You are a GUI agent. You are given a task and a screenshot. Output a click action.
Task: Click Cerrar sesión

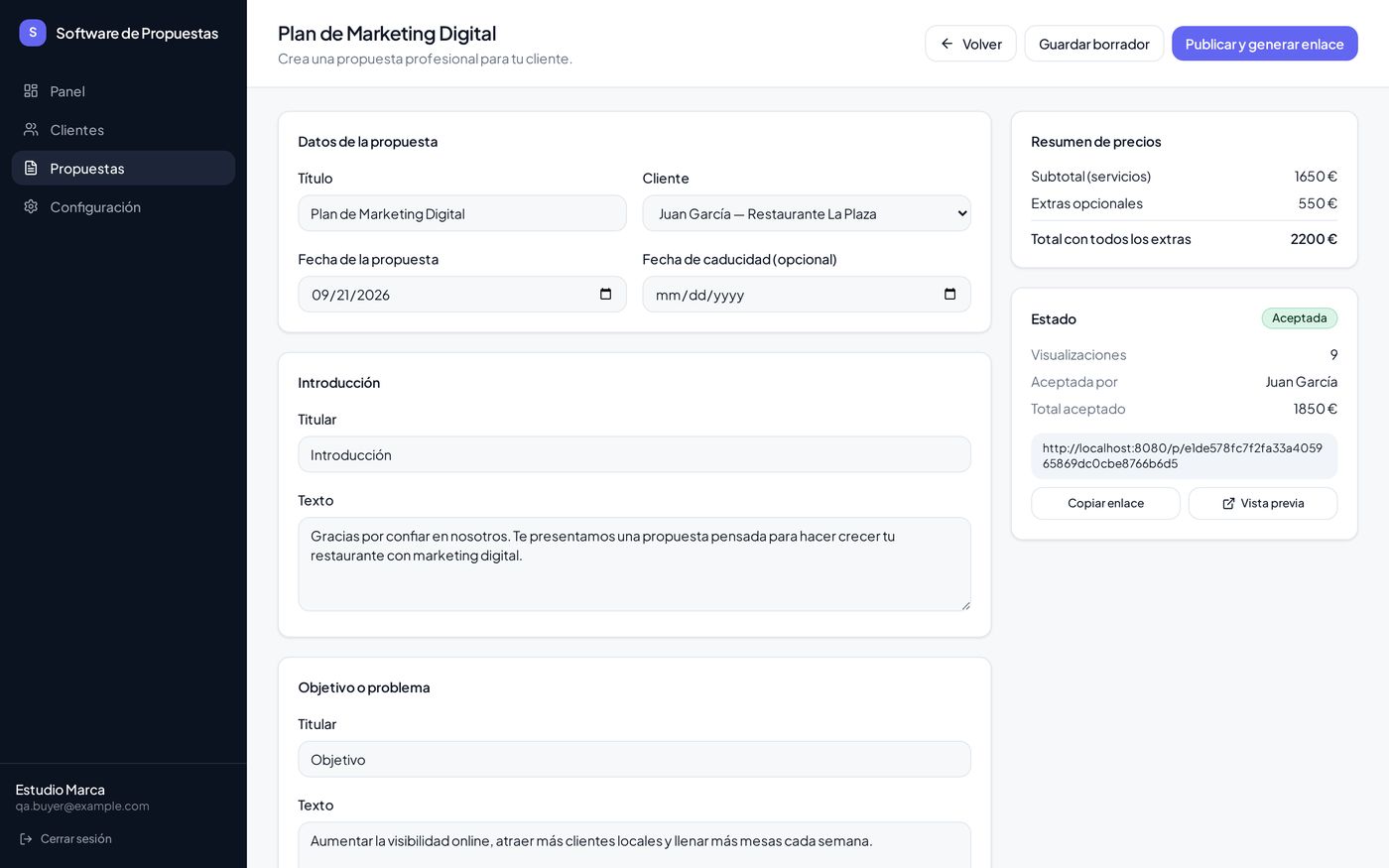click(65, 839)
